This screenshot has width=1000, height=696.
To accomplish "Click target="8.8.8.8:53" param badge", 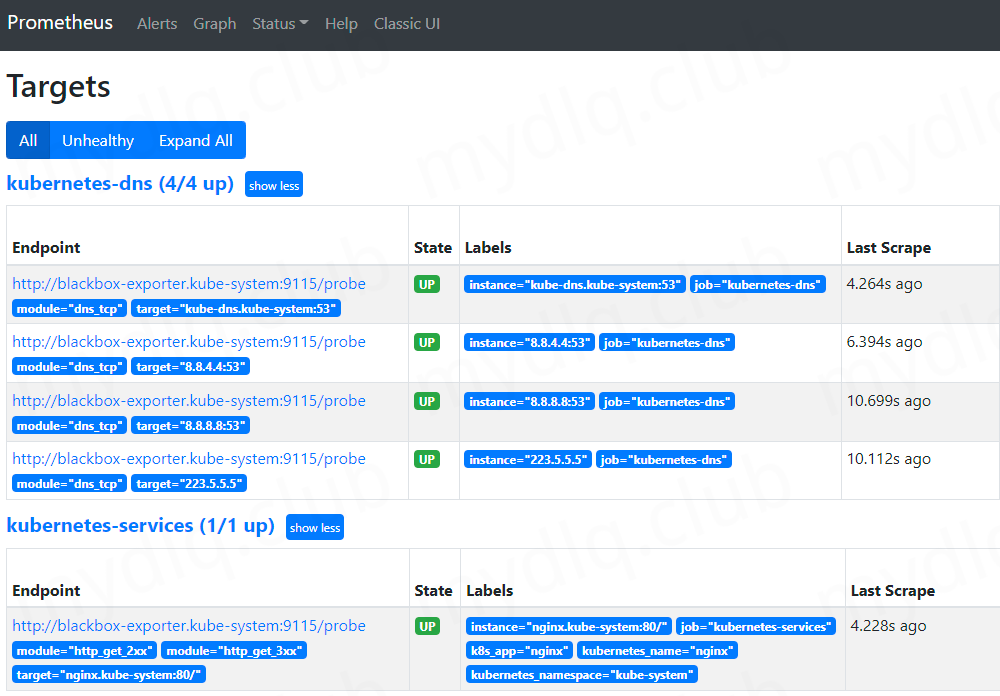I will click(x=190, y=426).
